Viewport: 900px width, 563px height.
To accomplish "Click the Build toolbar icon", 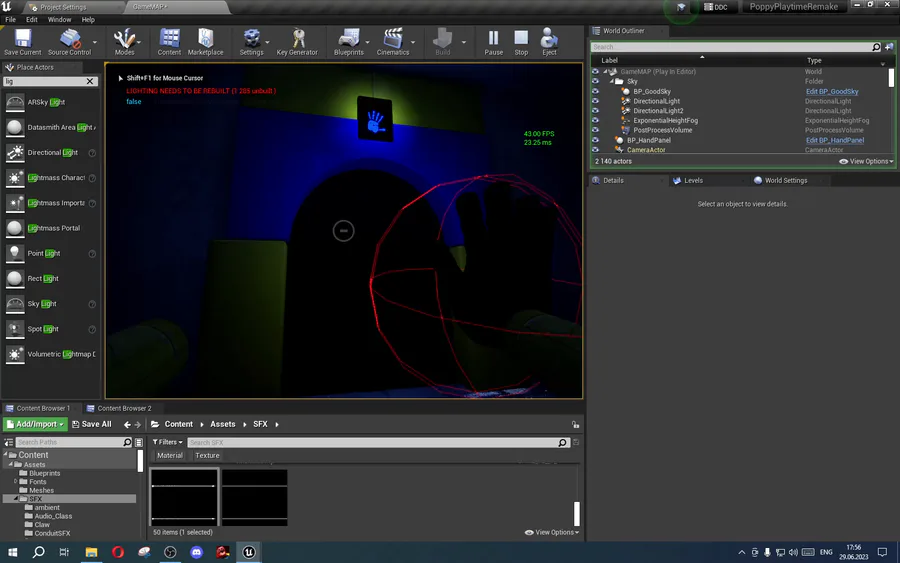I will (x=443, y=42).
